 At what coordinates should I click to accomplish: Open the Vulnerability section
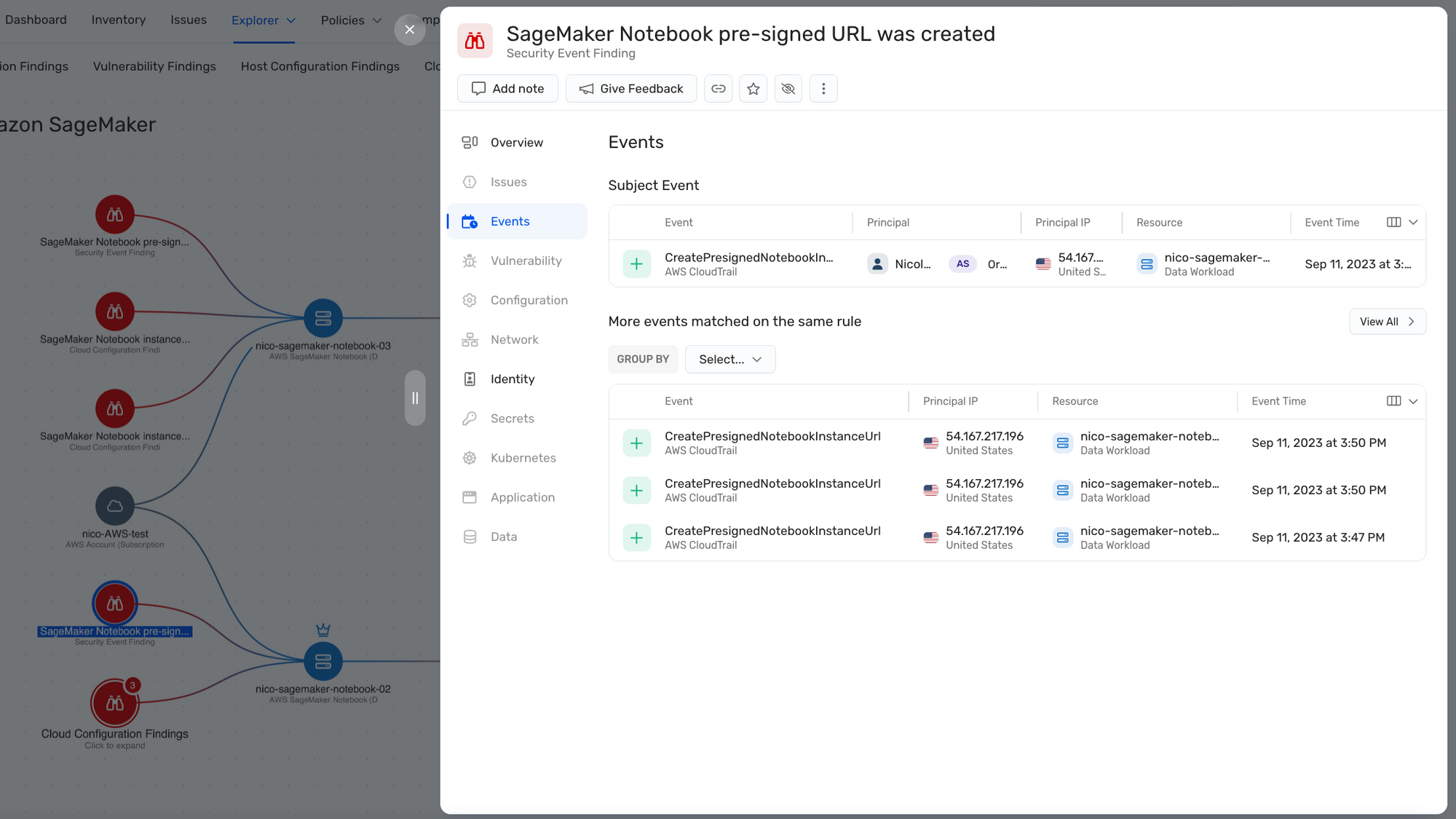517,261
